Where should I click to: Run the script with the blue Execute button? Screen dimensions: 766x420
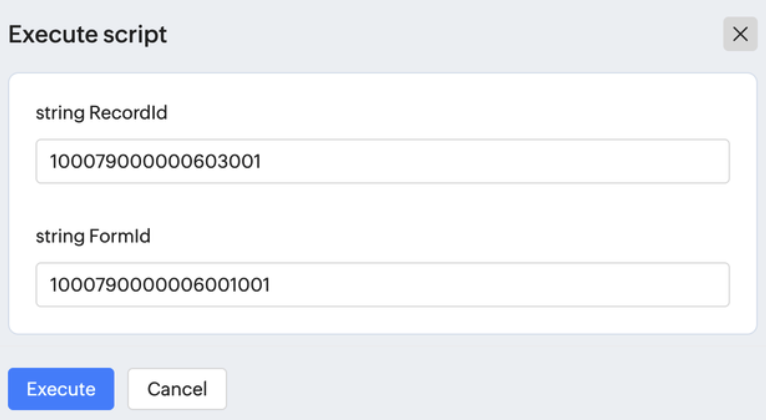[61, 389]
